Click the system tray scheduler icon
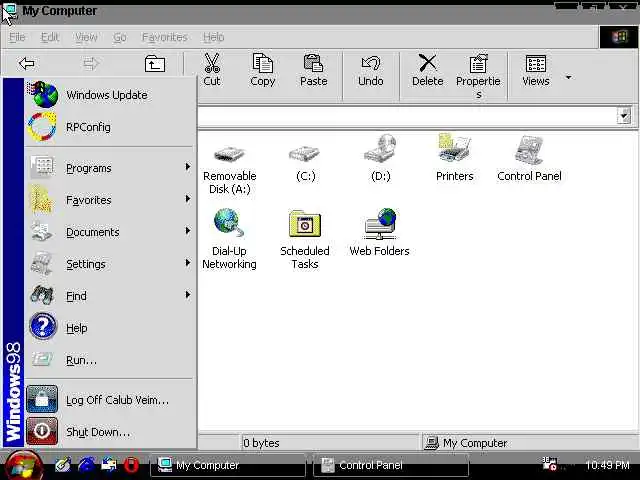This screenshot has width=640, height=480. click(549, 464)
